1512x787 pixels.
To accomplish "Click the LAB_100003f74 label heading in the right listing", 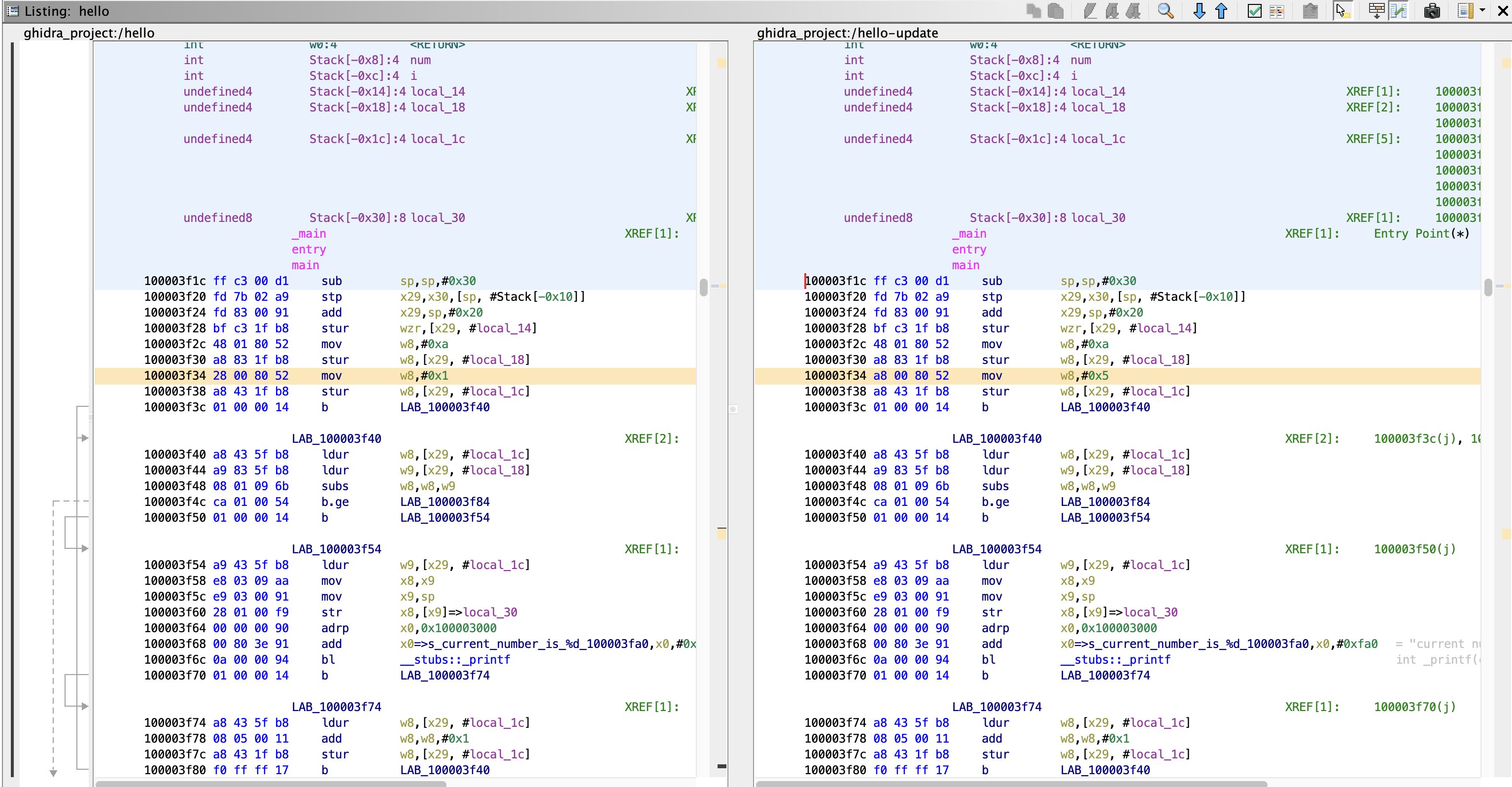I will click(997, 707).
